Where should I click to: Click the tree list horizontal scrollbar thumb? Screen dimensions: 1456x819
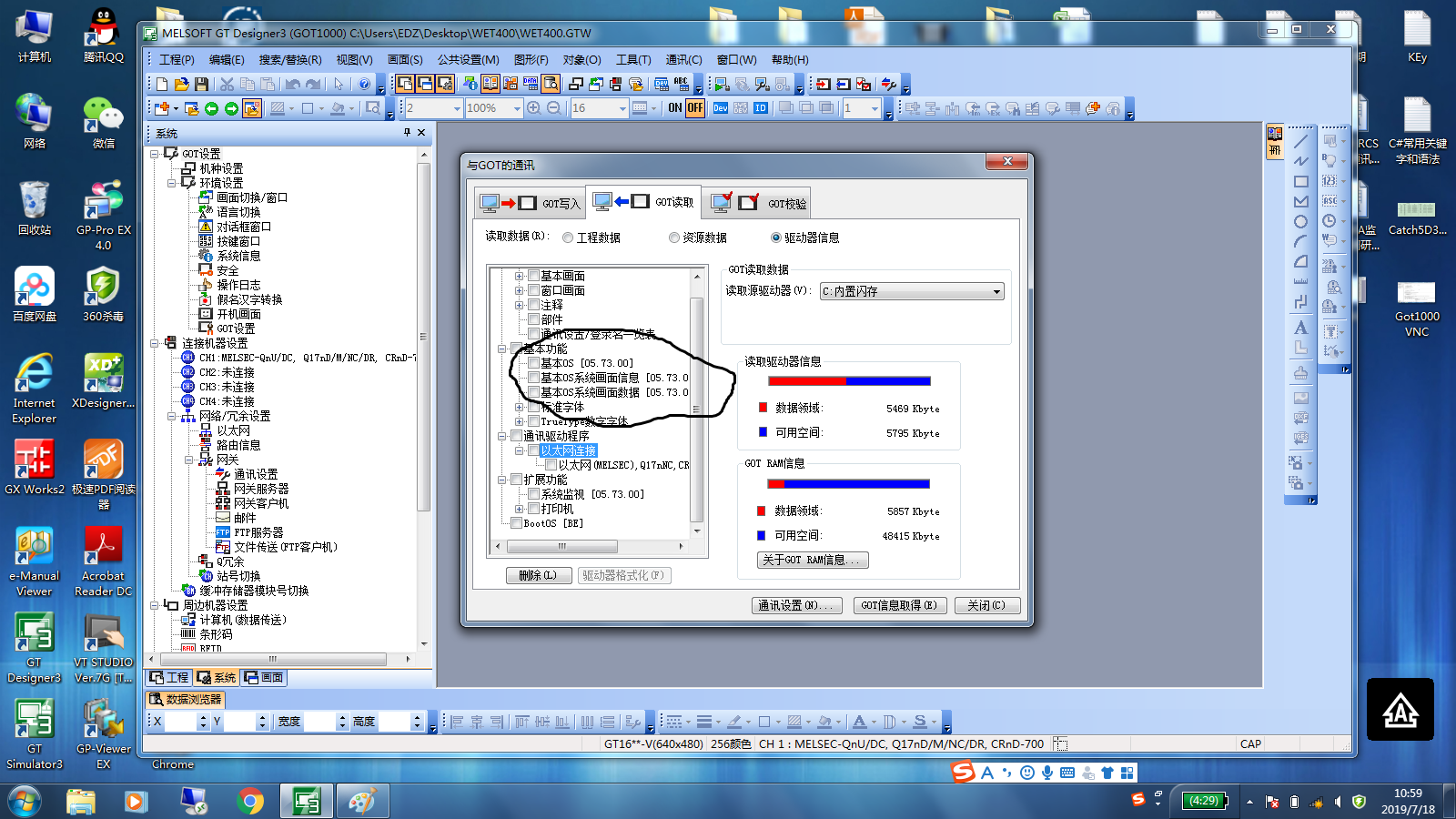coord(561,547)
